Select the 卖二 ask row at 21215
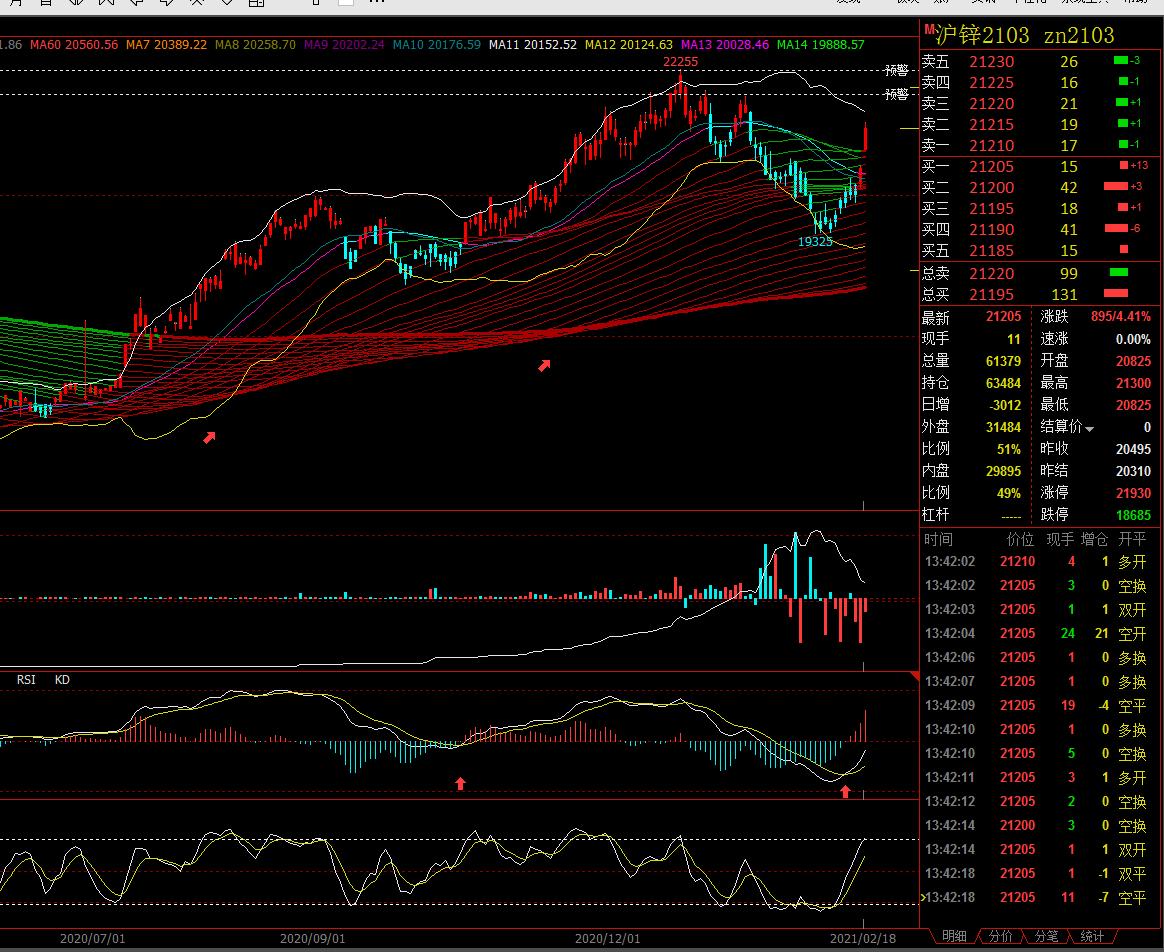 coord(1041,124)
